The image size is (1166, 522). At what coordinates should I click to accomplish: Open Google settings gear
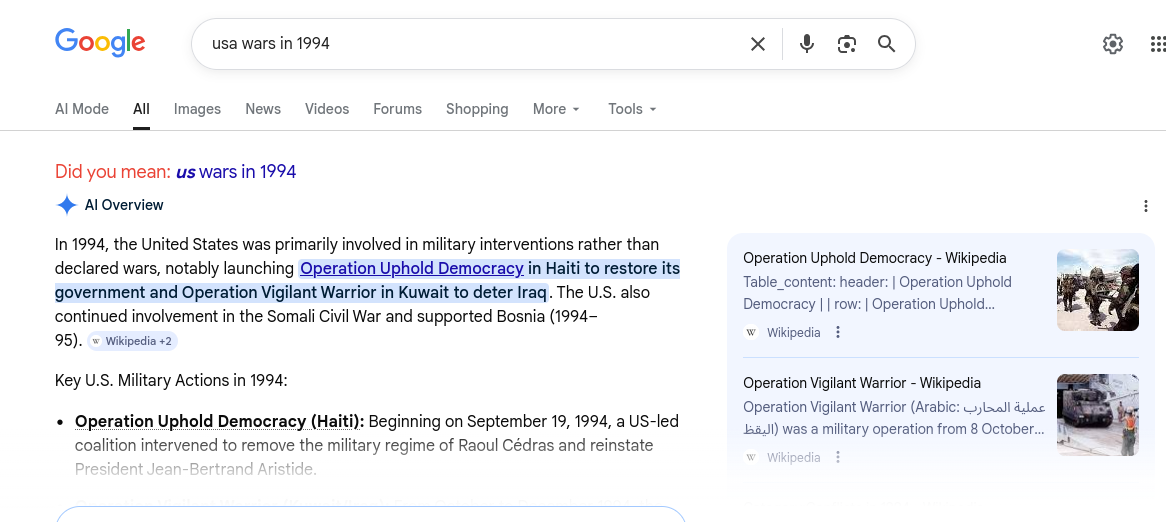[x=1113, y=44]
